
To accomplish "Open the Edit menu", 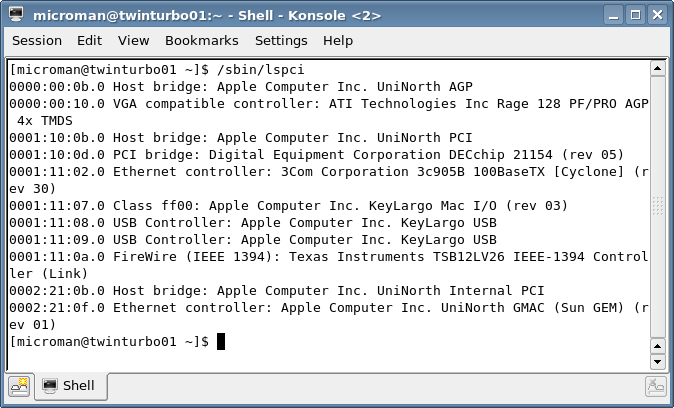I will pyautogui.click(x=89, y=40).
